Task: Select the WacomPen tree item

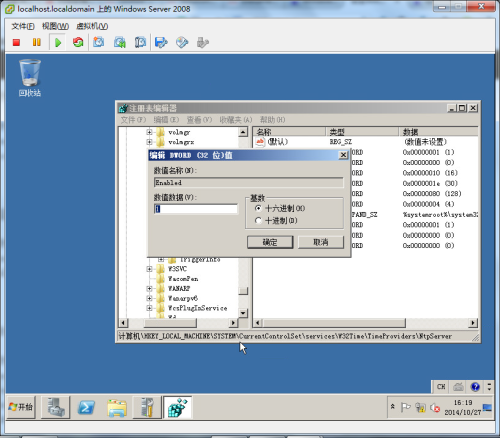Action: (183, 279)
